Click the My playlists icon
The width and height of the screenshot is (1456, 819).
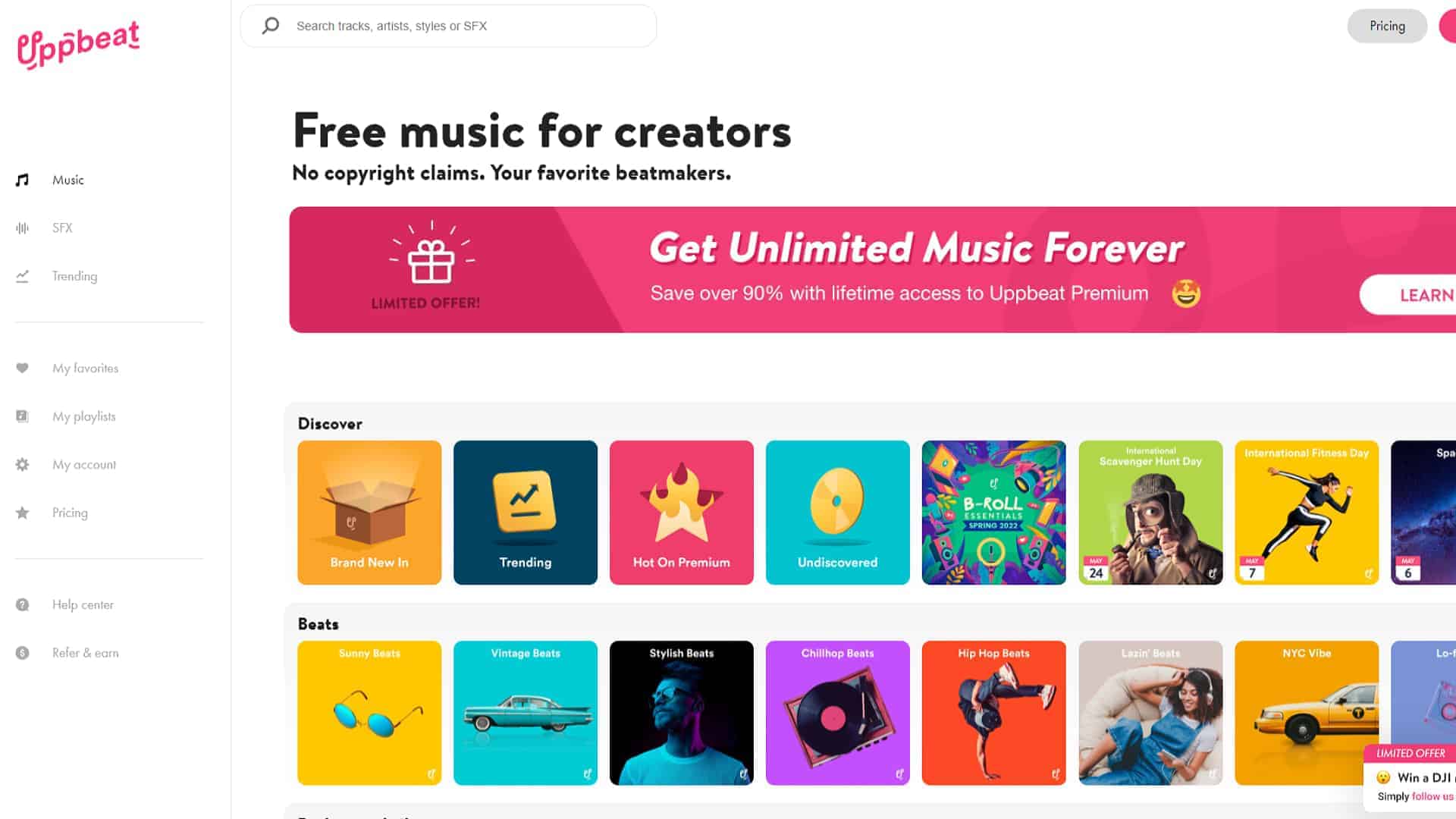(23, 416)
